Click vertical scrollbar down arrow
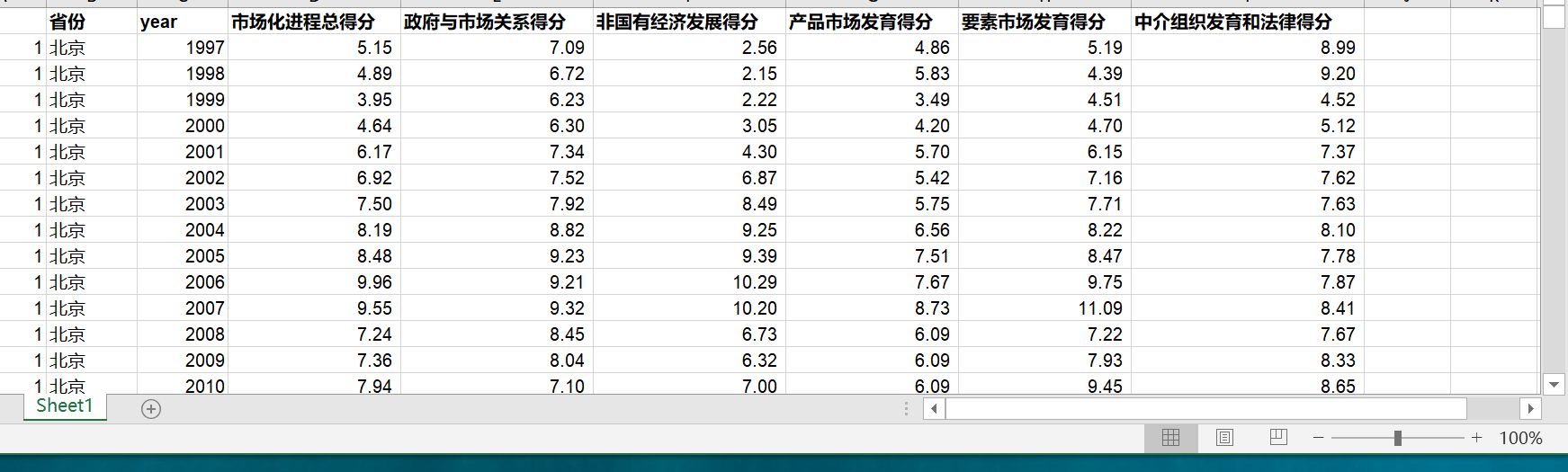1568x472 pixels. point(1554,384)
